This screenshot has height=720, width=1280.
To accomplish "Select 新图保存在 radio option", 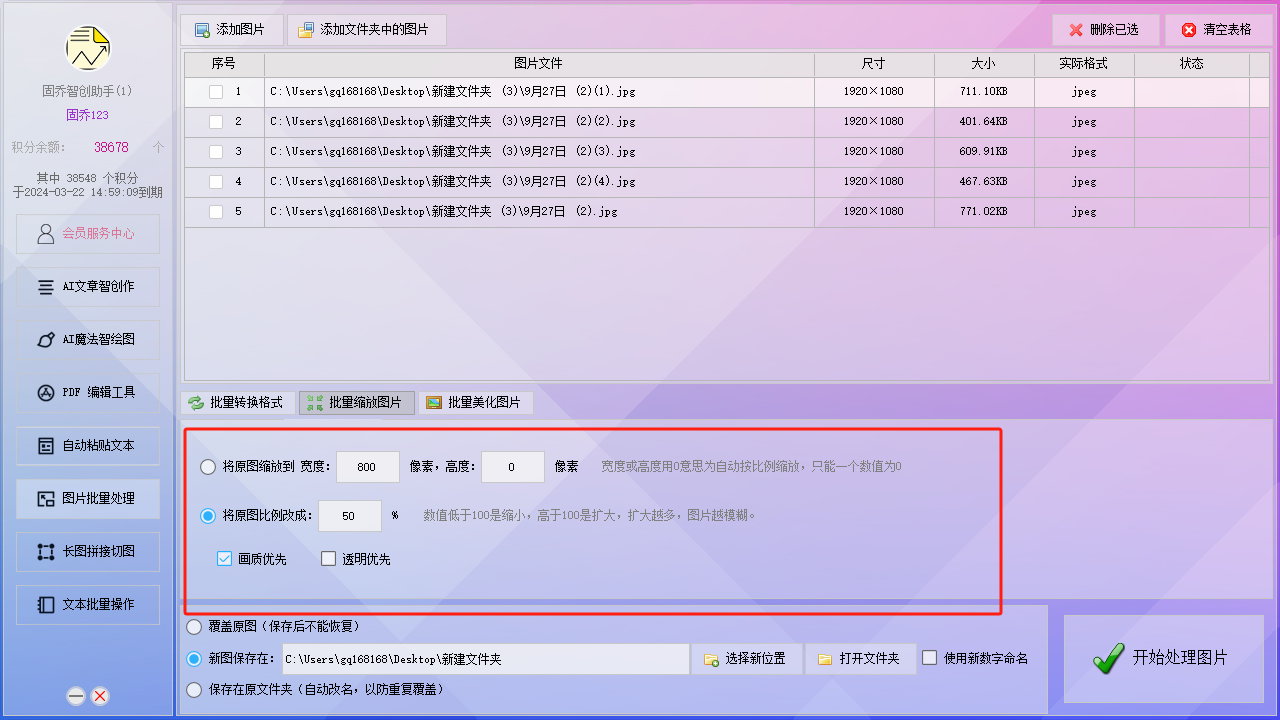I will 194,659.
